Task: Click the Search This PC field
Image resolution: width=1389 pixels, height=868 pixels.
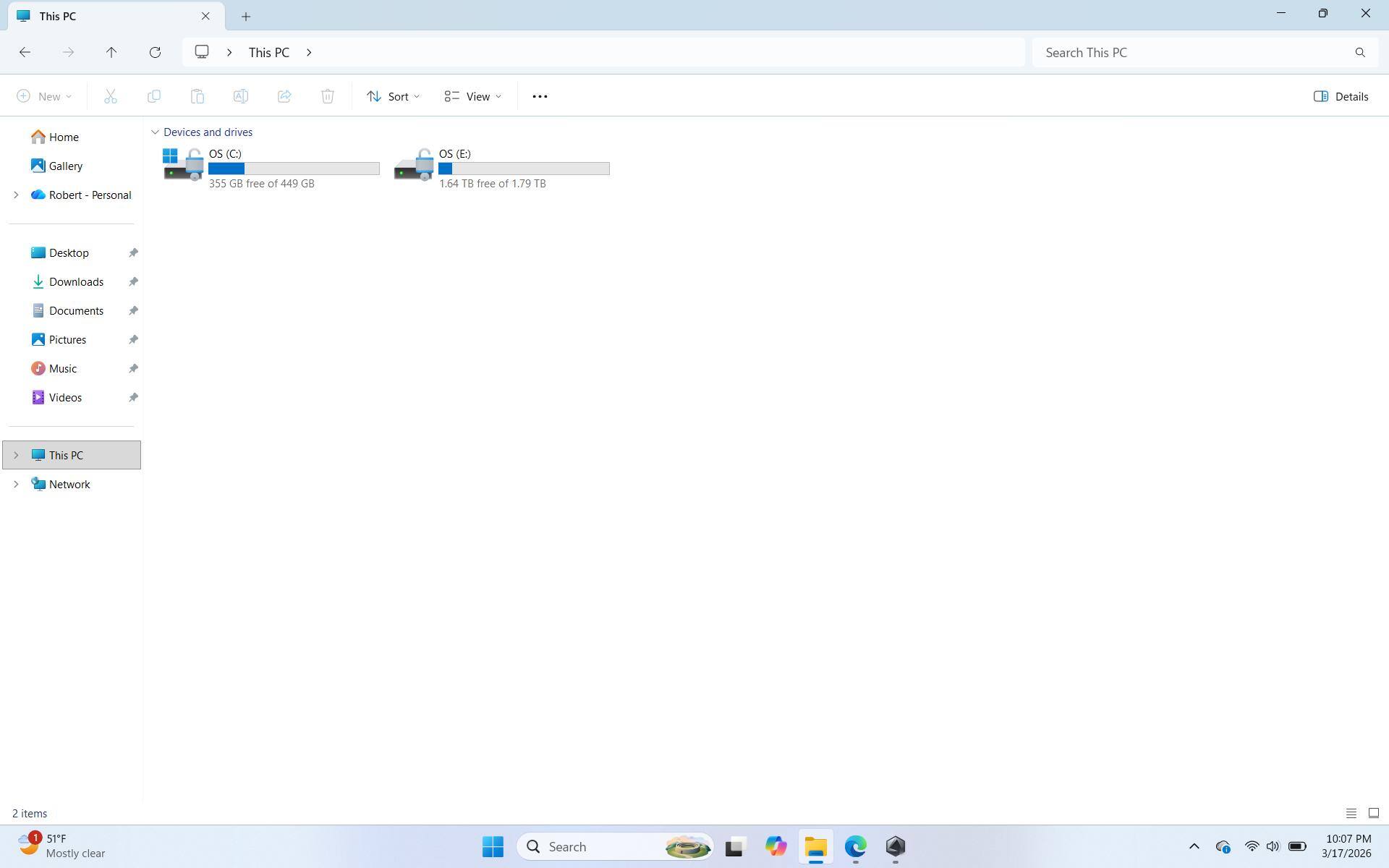Action: coord(1194,52)
